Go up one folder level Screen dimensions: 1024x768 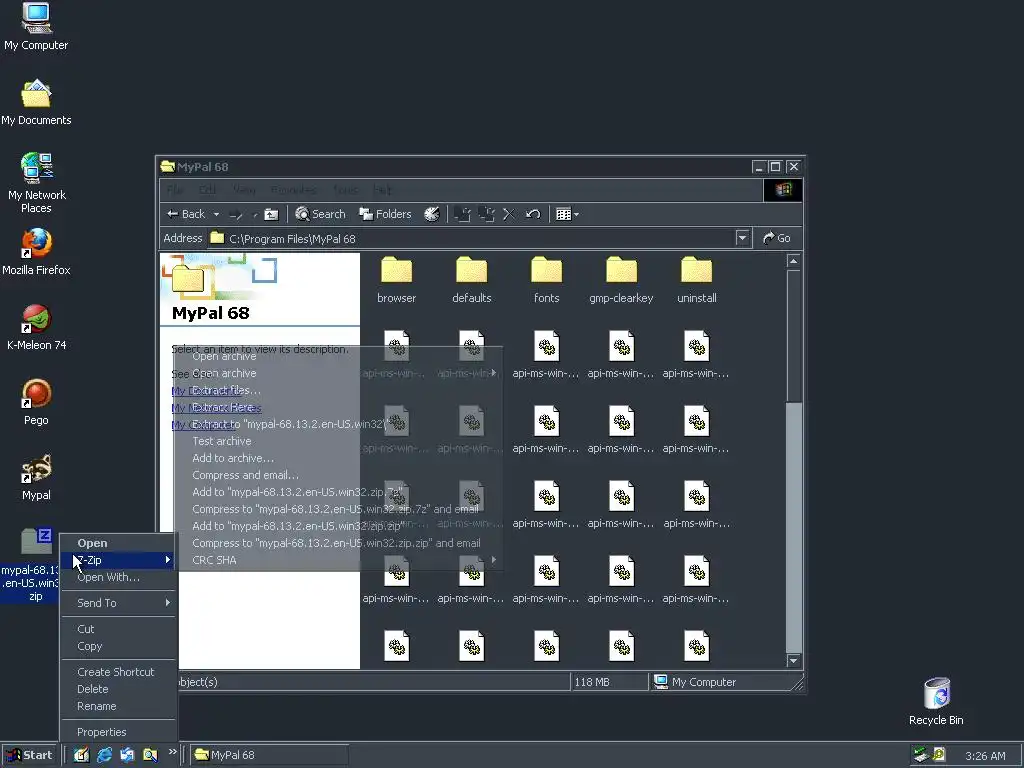pos(271,214)
